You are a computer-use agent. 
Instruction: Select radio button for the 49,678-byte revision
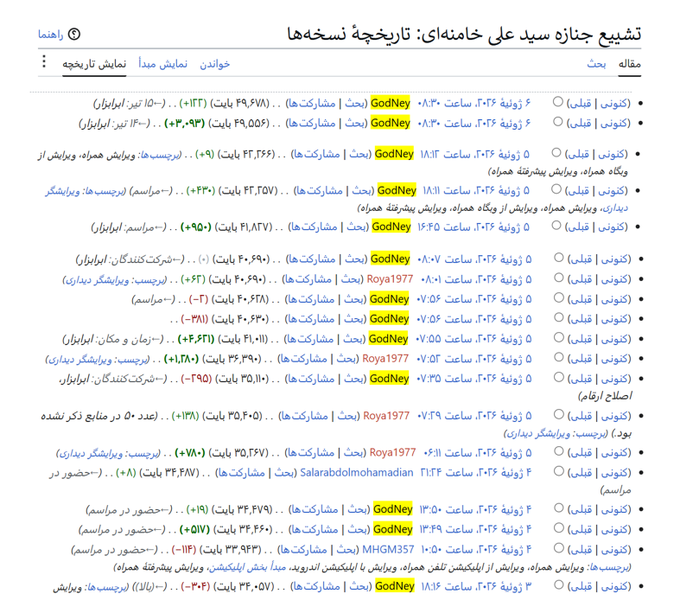pyautogui.click(x=558, y=102)
